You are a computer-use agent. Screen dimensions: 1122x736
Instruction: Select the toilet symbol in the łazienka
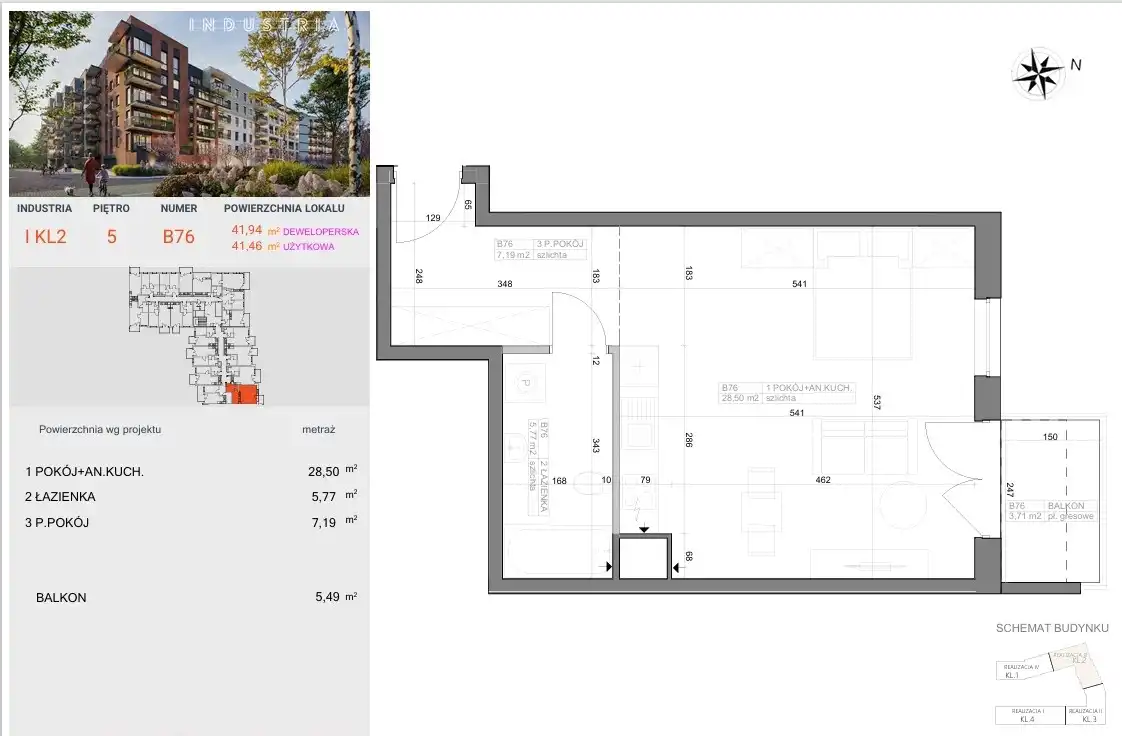coord(589,479)
